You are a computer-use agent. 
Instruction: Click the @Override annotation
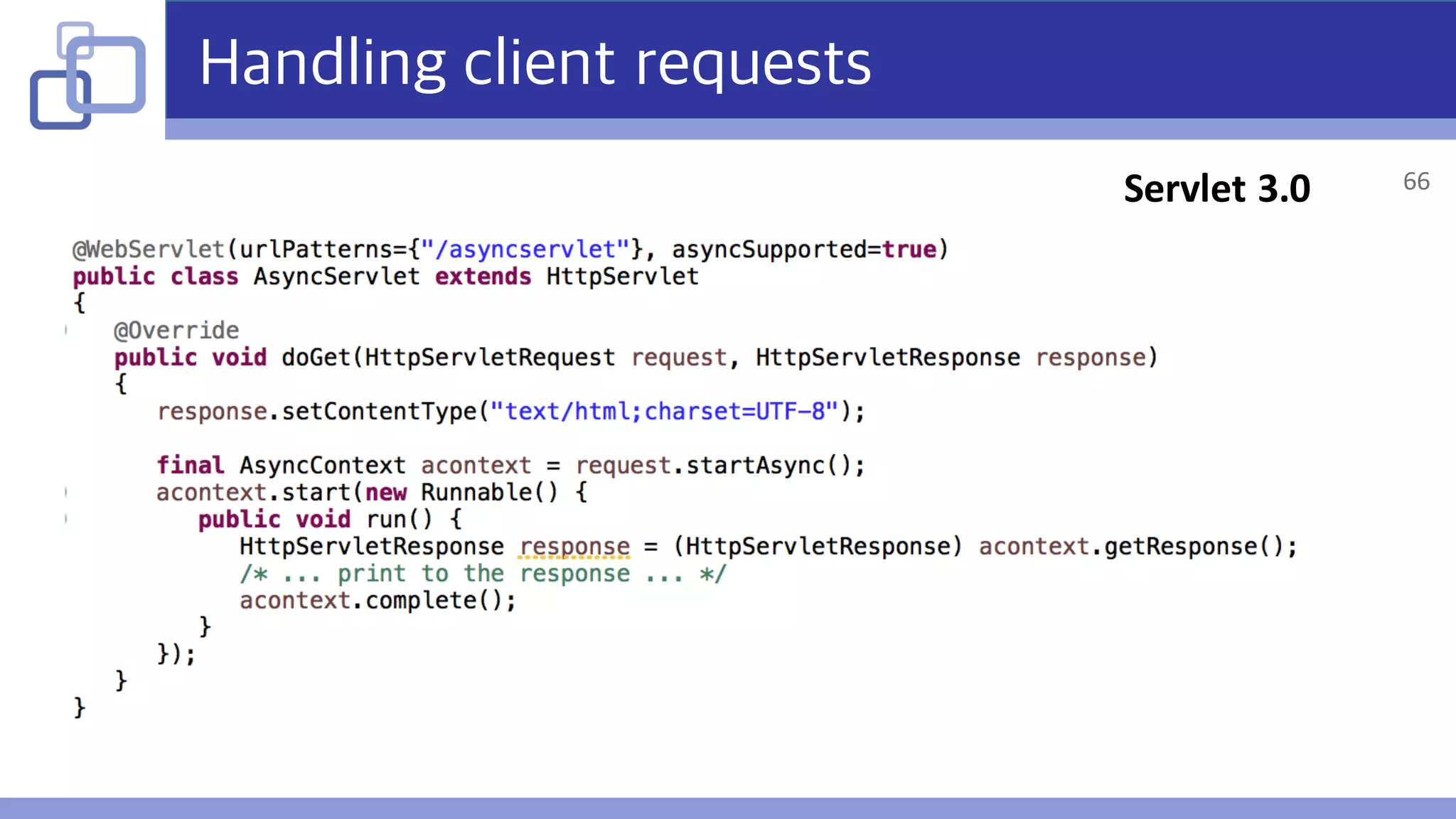(x=176, y=331)
